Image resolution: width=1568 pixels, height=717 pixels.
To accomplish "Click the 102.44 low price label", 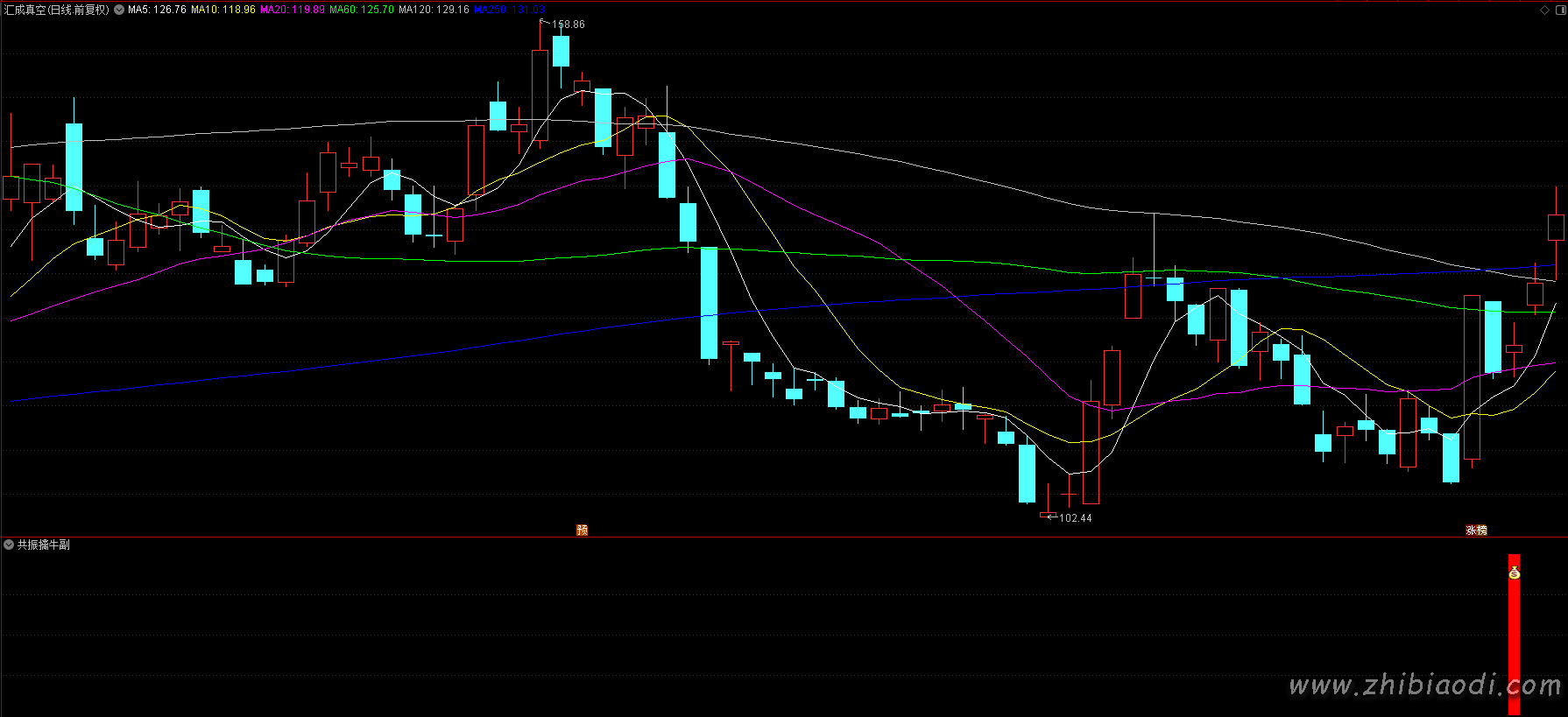I will (x=1075, y=517).
